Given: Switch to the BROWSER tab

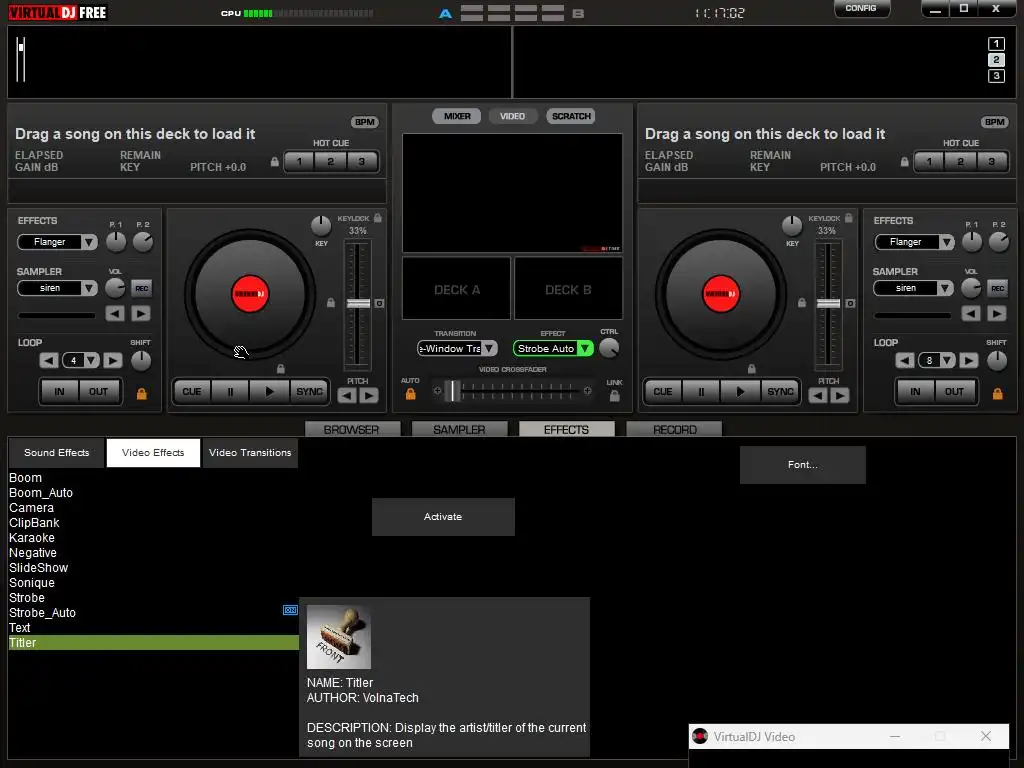Looking at the screenshot, I should [x=351, y=429].
